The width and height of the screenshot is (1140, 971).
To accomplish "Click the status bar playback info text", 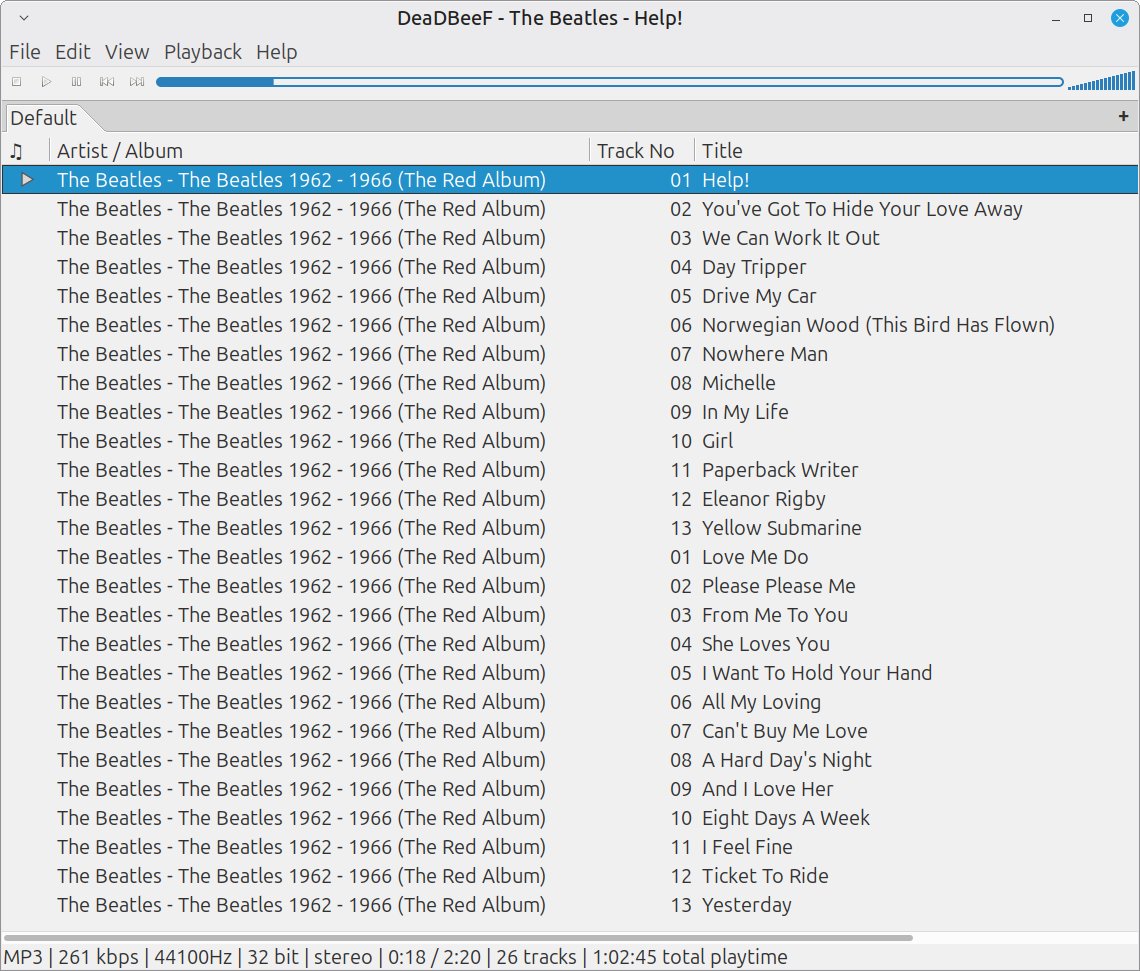I will (x=396, y=957).
